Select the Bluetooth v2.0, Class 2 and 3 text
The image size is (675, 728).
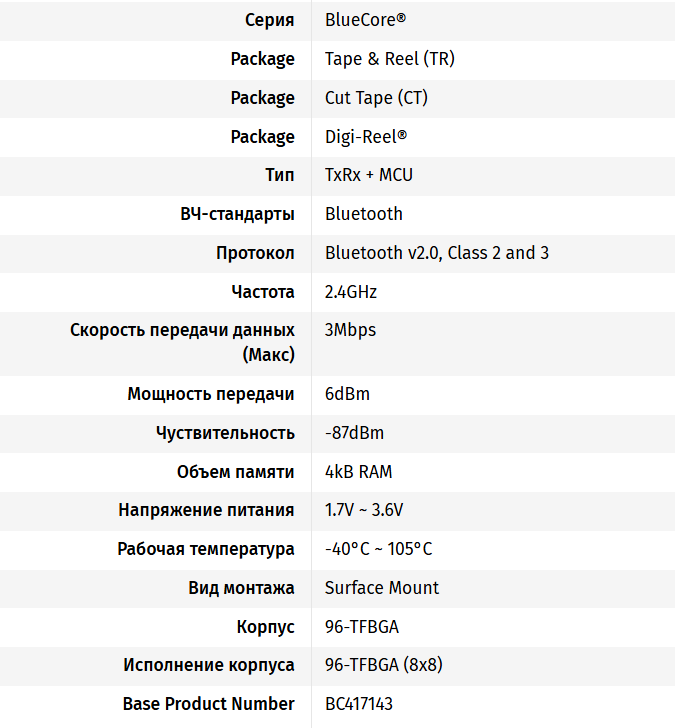pyautogui.click(x=437, y=253)
